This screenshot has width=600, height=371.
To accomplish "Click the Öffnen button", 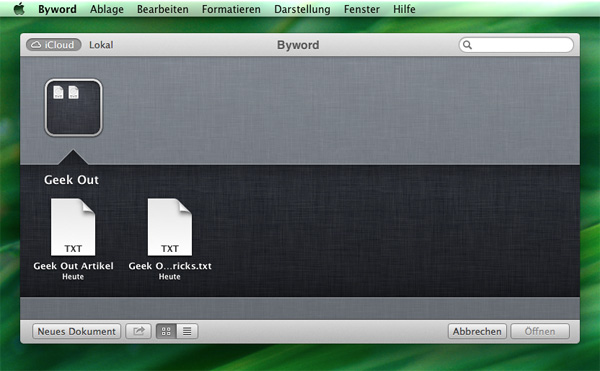I will pos(540,331).
